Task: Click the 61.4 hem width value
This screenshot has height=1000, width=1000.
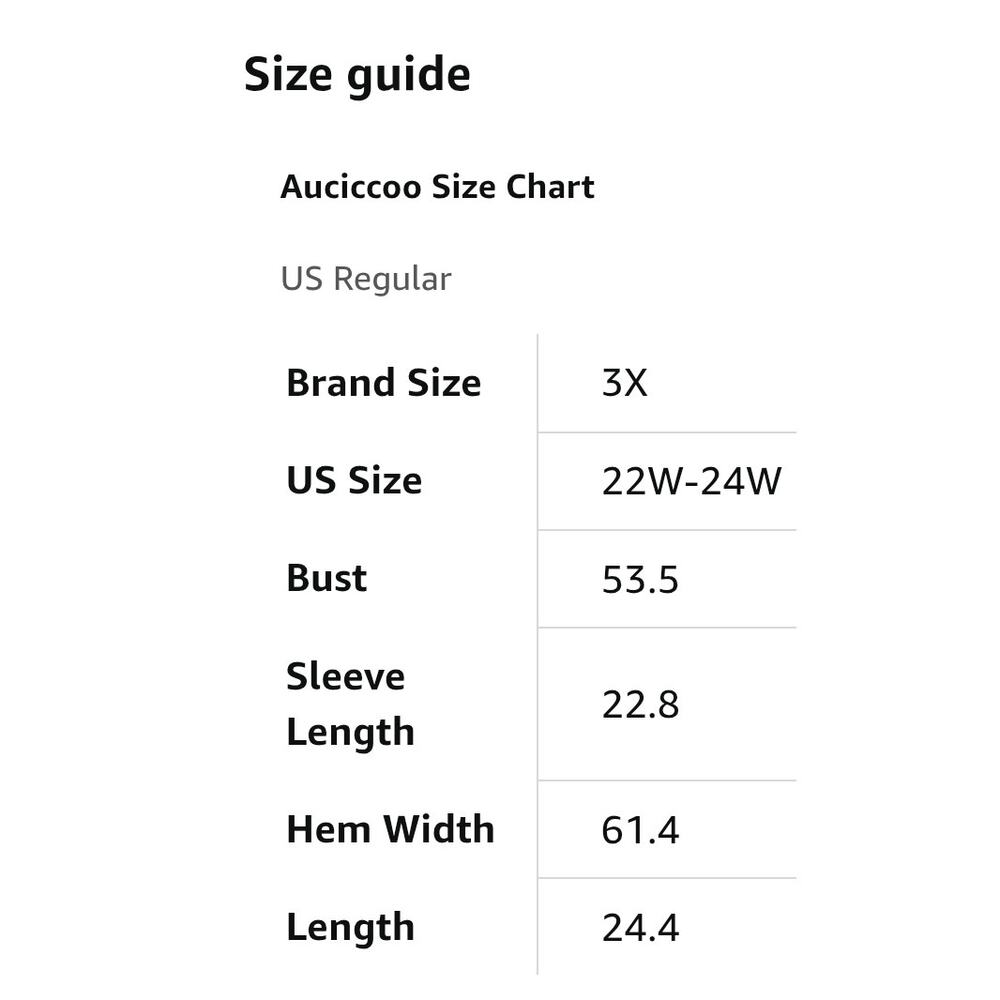Action: (x=640, y=830)
